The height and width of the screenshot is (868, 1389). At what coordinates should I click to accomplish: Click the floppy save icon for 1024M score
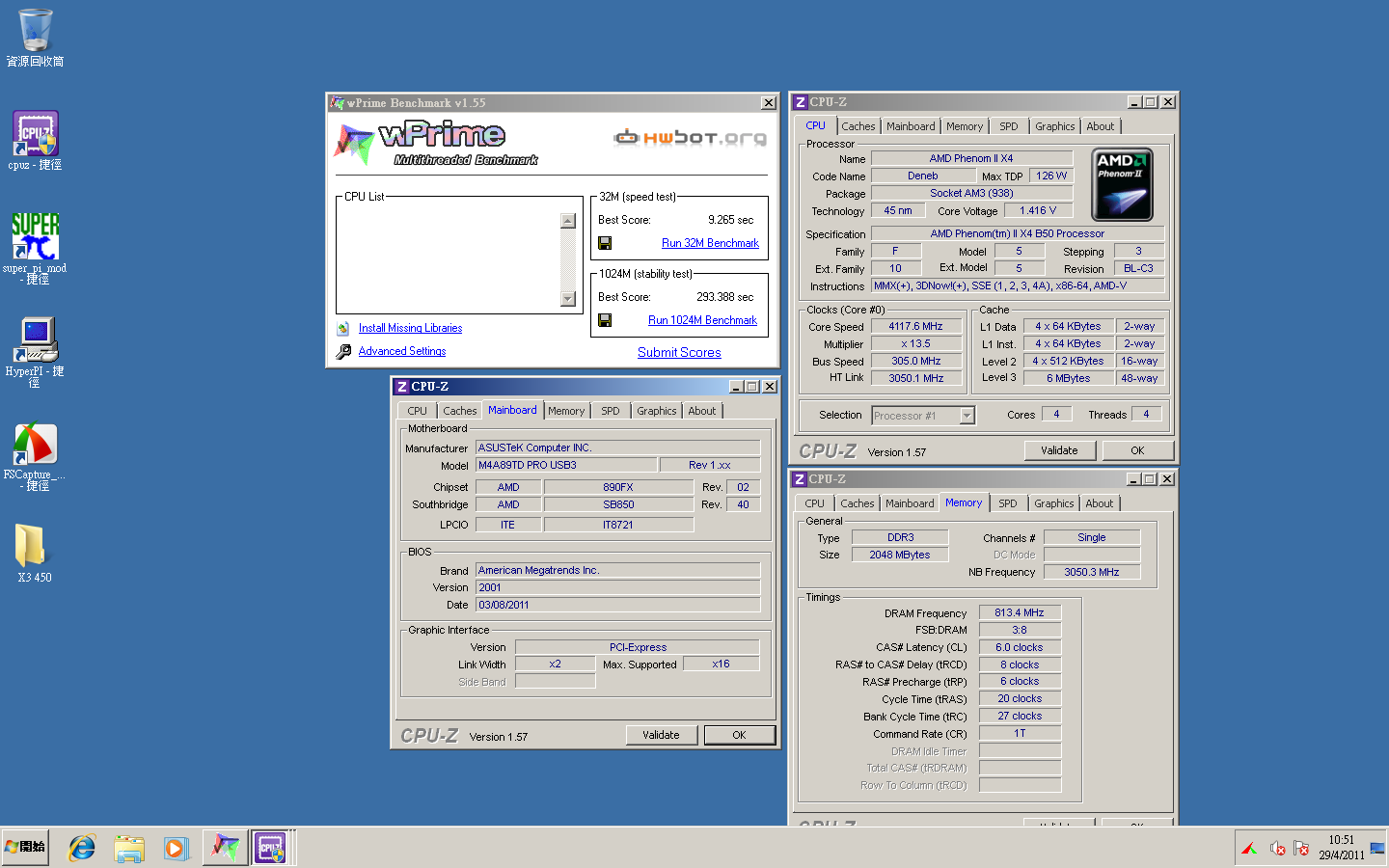tap(605, 320)
